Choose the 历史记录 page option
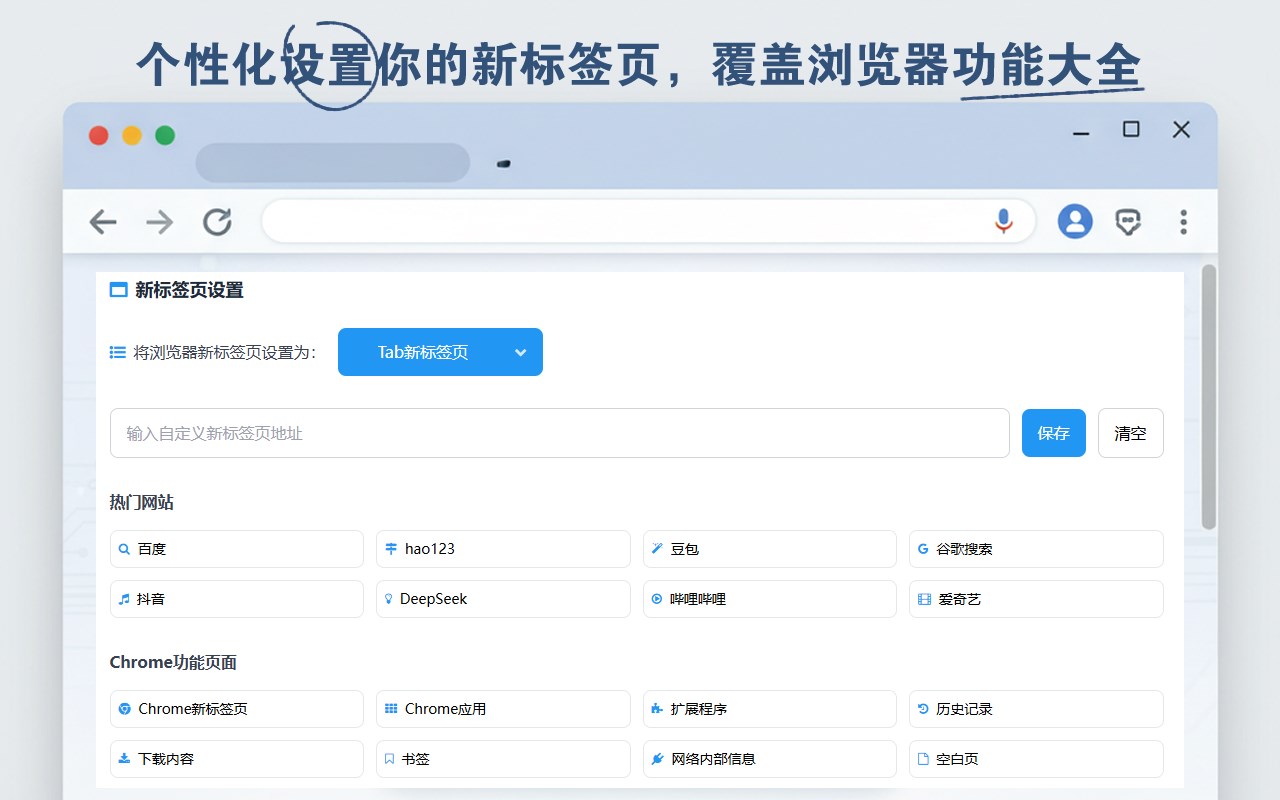Screen dimensions: 1280x800 (1036, 709)
